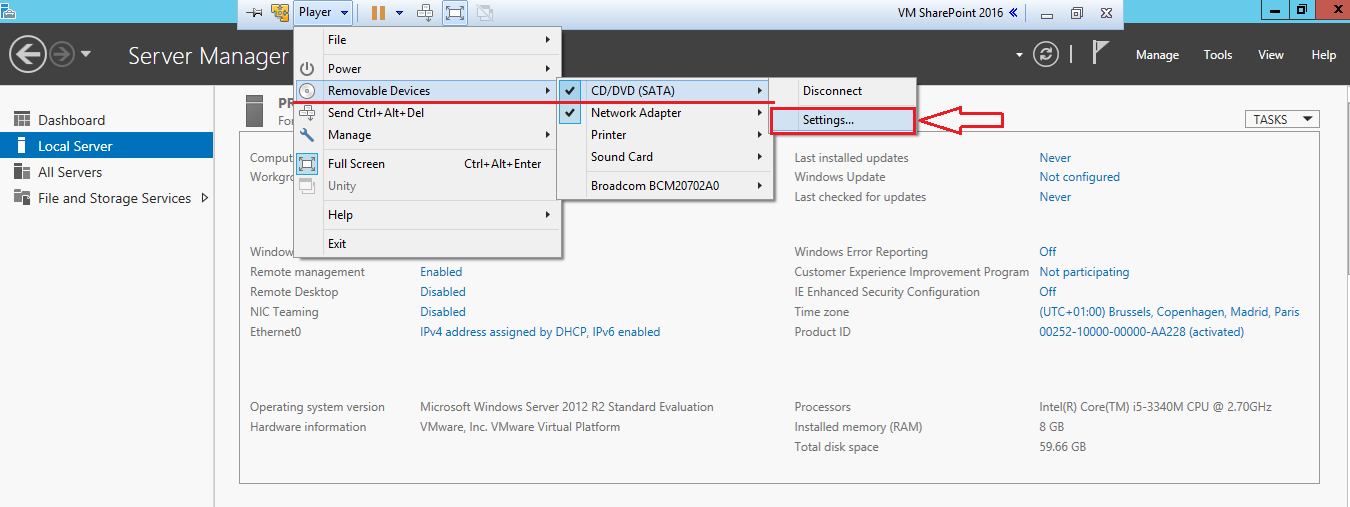This screenshot has height=507, width=1350.
Task: Click the Never link for Last checked for updates
Action: pyautogui.click(x=1055, y=197)
